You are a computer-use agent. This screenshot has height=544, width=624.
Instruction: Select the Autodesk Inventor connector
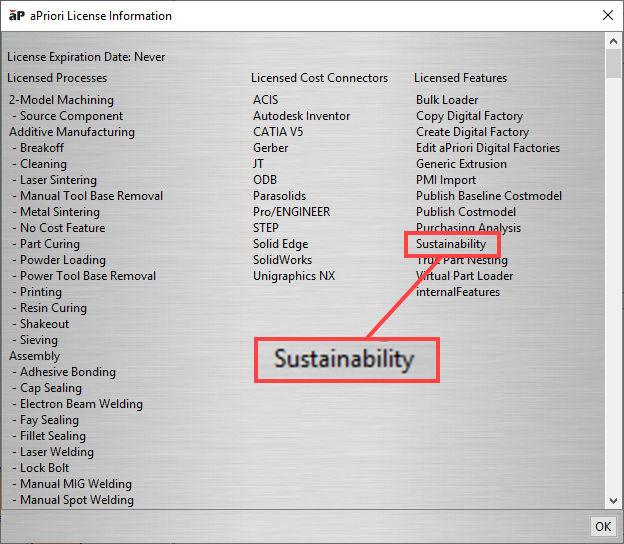pyautogui.click(x=302, y=116)
